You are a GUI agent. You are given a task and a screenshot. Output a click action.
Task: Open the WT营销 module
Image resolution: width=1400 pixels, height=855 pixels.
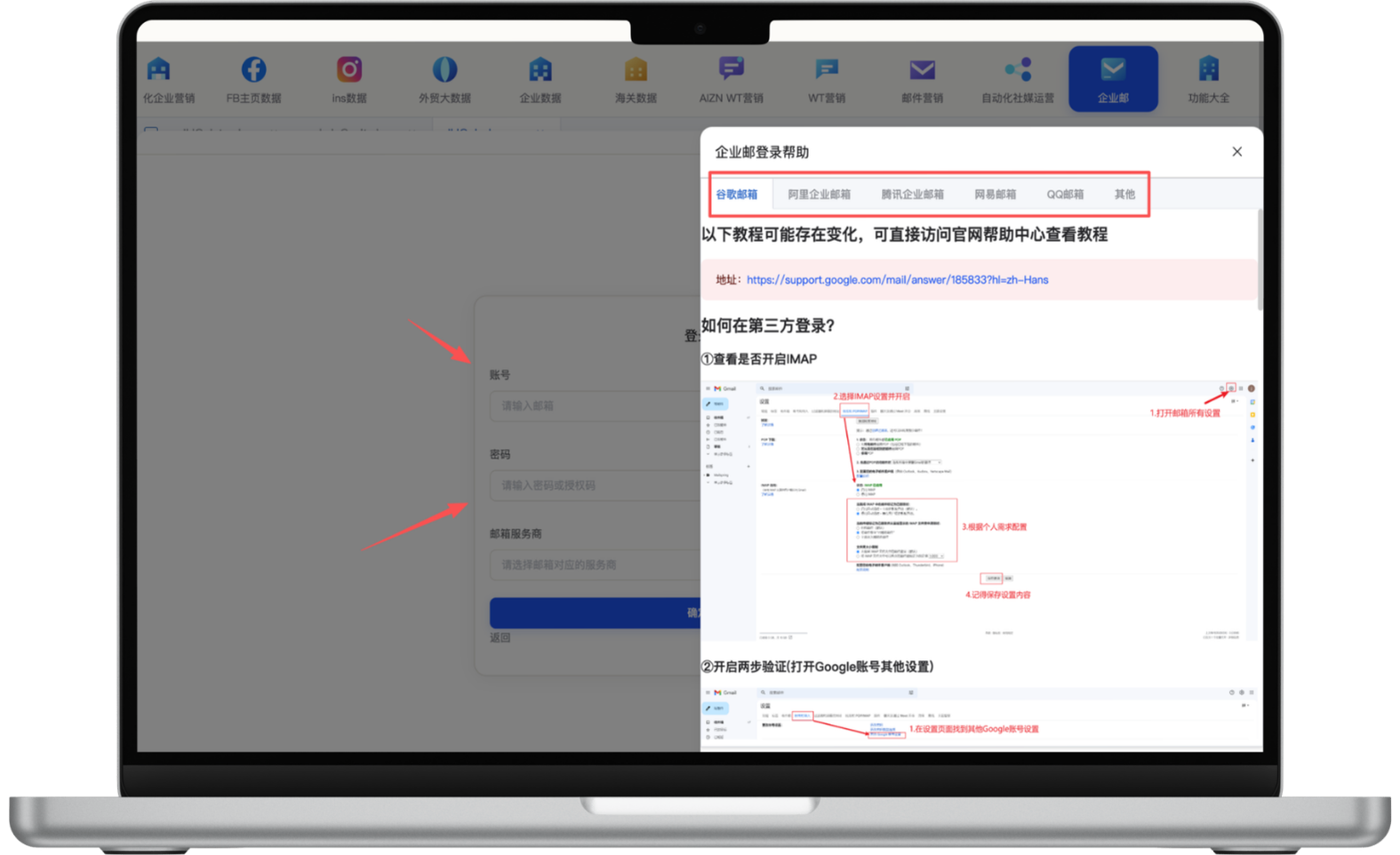click(x=827, y=79)
